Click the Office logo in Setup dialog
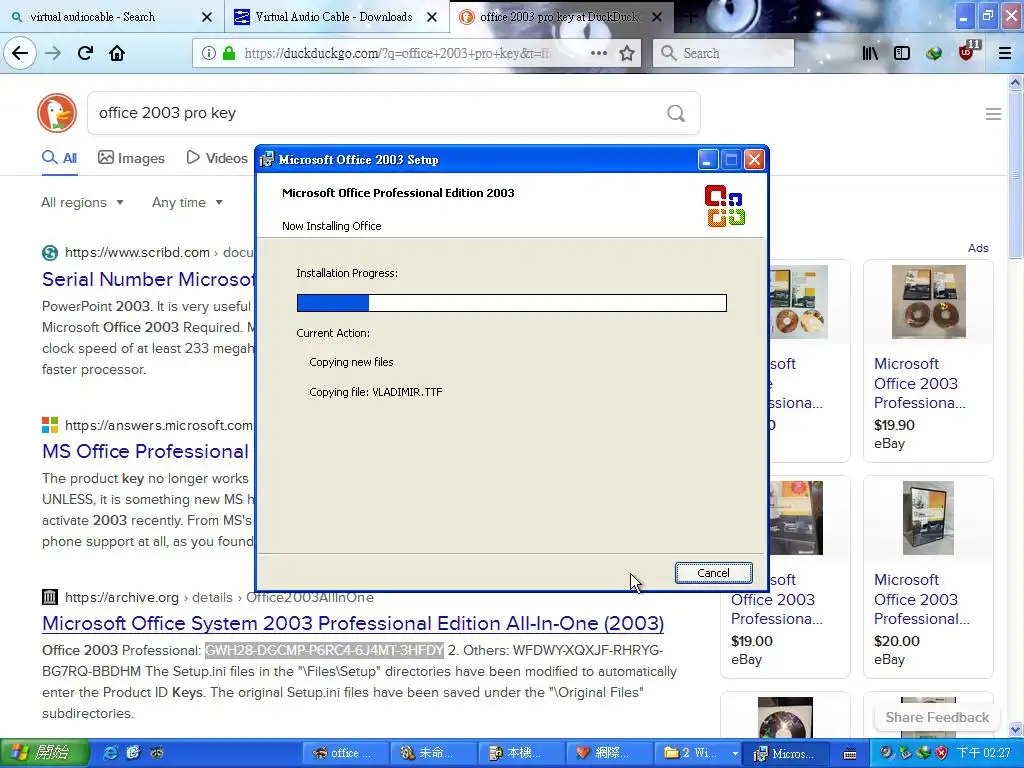 [x=725, y=206]
